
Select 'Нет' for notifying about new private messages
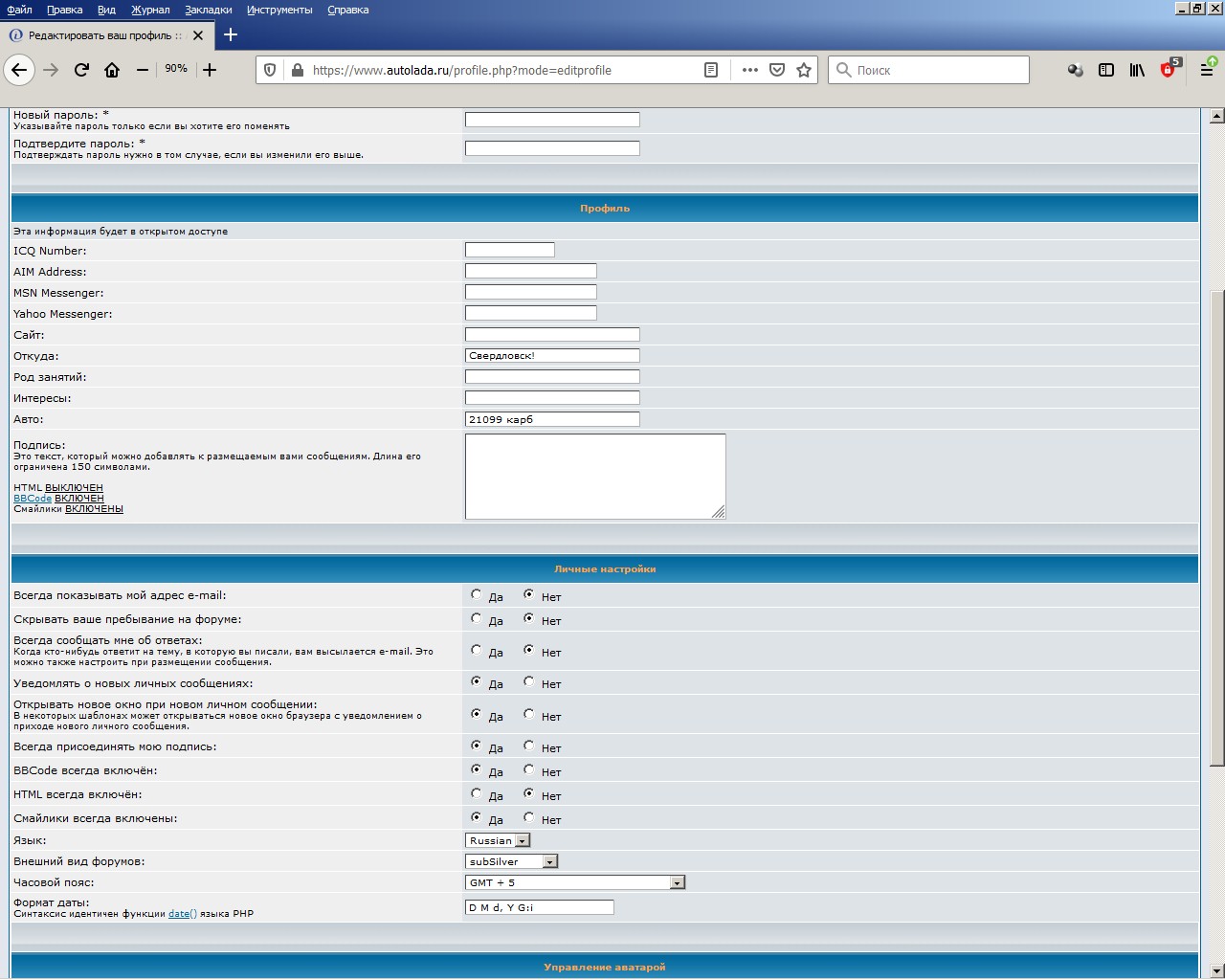click(529, 682)
